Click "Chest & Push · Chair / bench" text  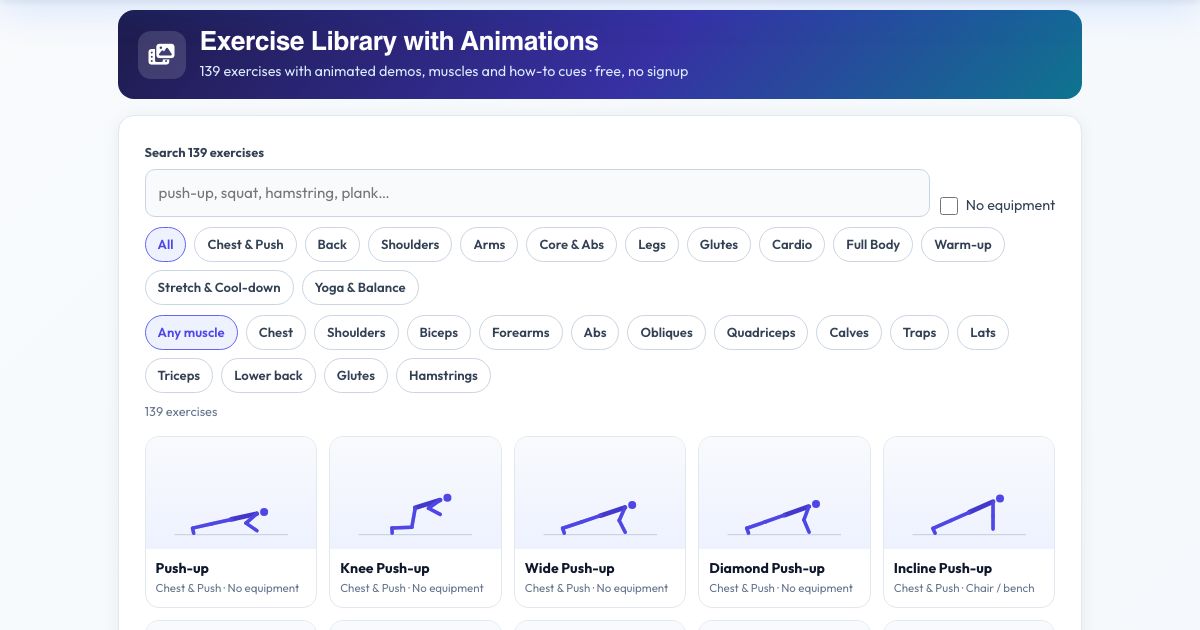tap(964, 588)
